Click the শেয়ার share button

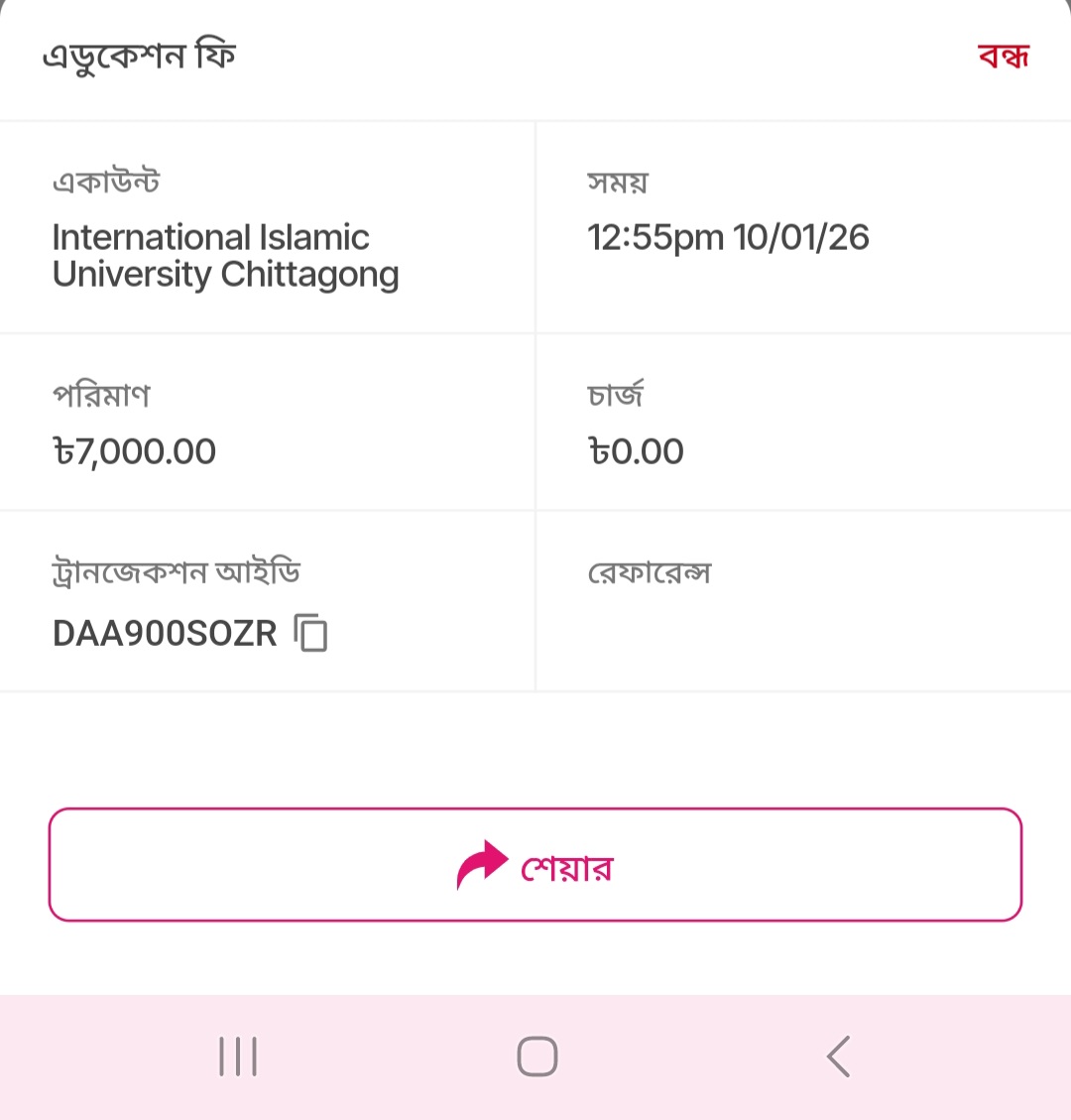567,867
